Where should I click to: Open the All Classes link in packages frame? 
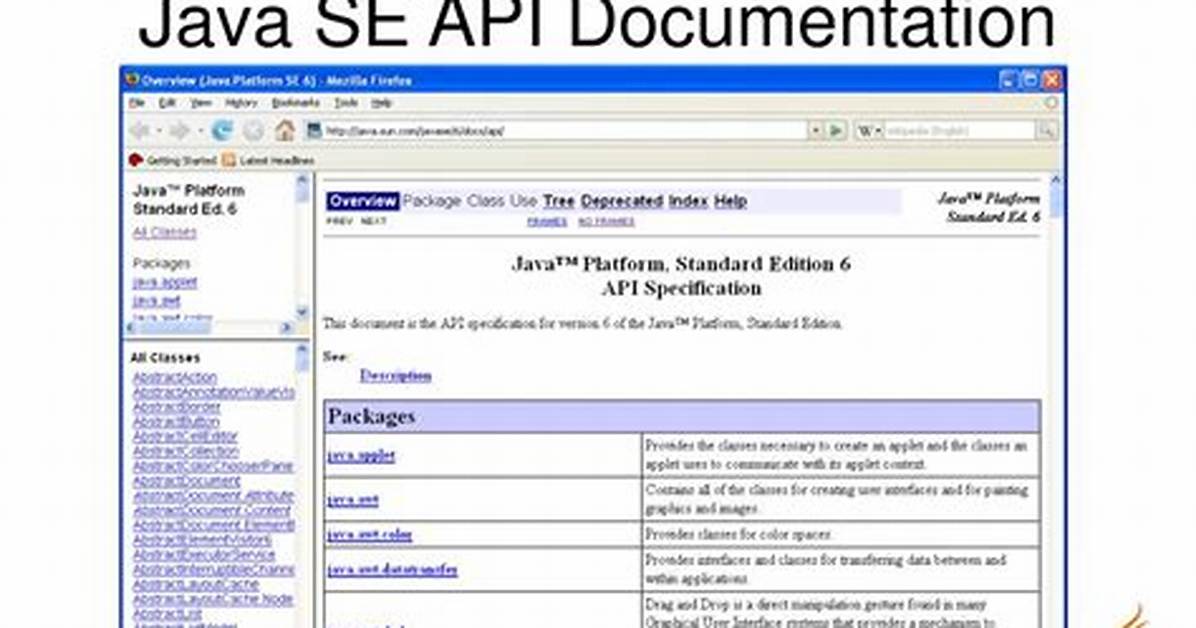click(x=165, y=233)
